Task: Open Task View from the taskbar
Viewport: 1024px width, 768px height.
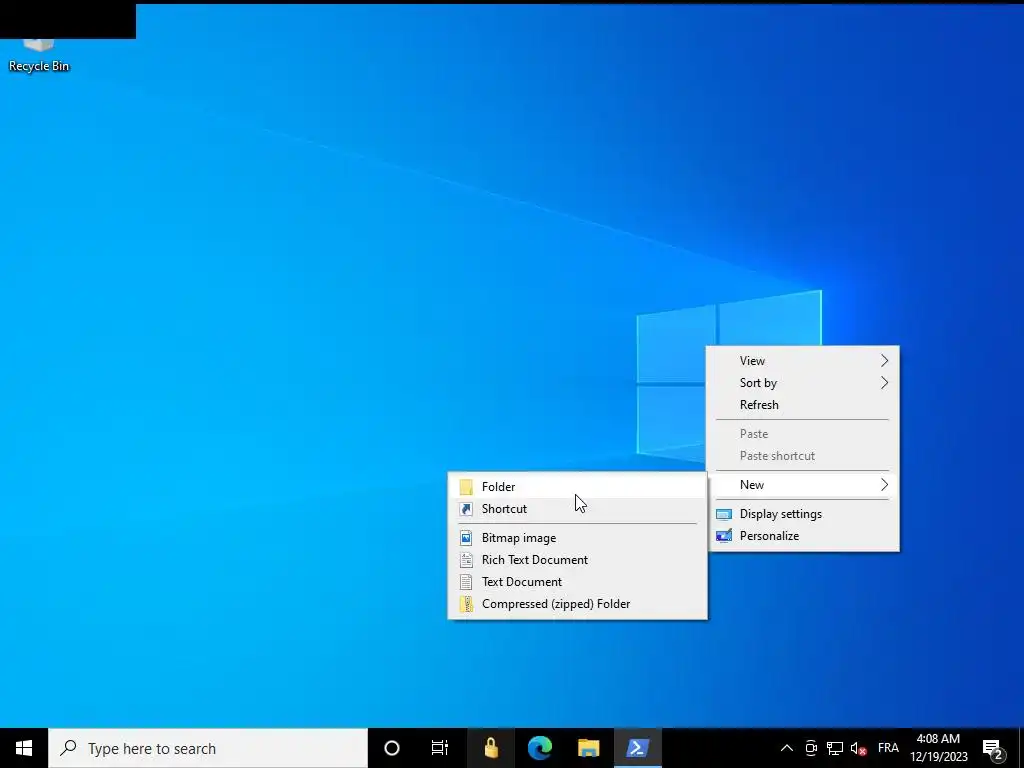Action: [440, 748]
